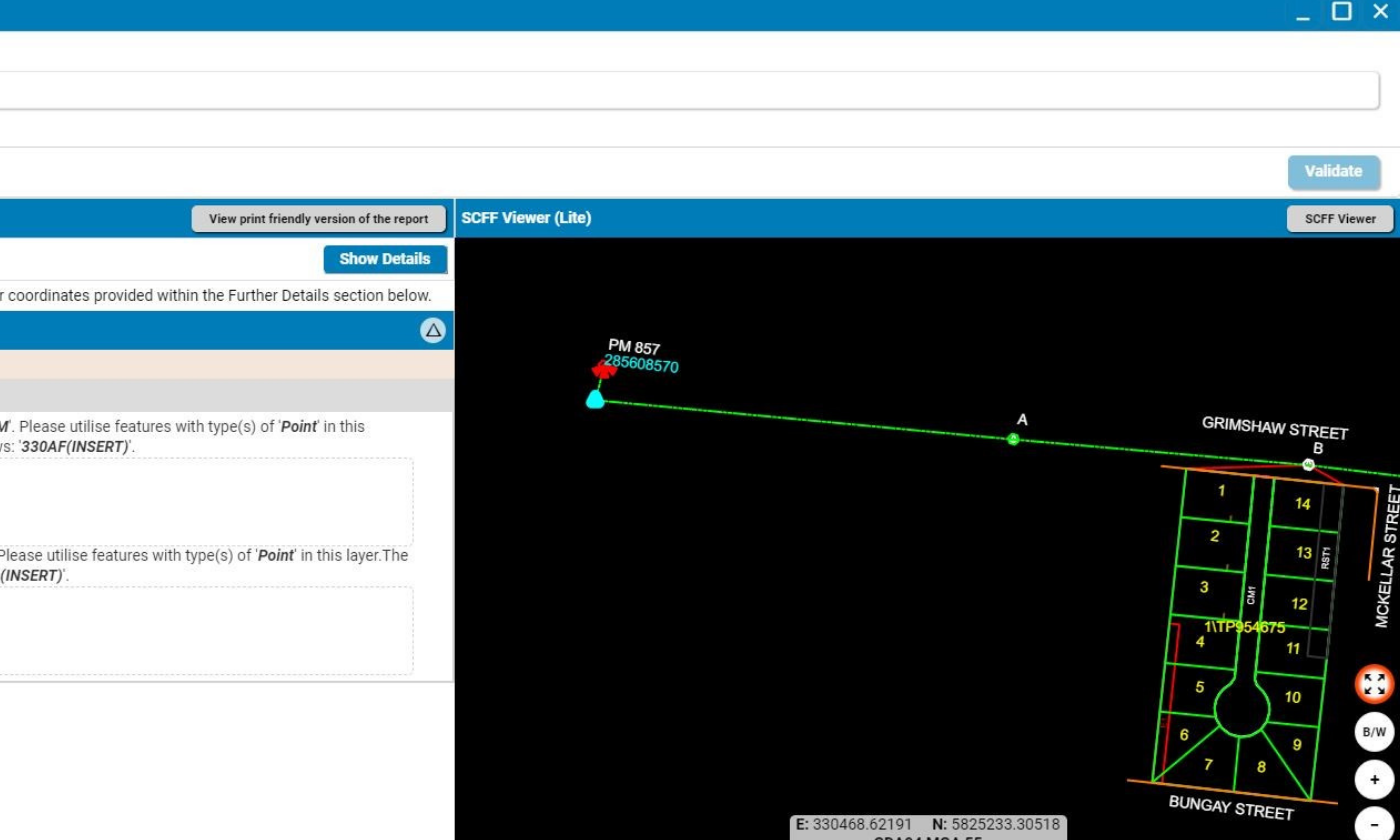
Task: Click the long text input field at top
Action: click(688, 90)
